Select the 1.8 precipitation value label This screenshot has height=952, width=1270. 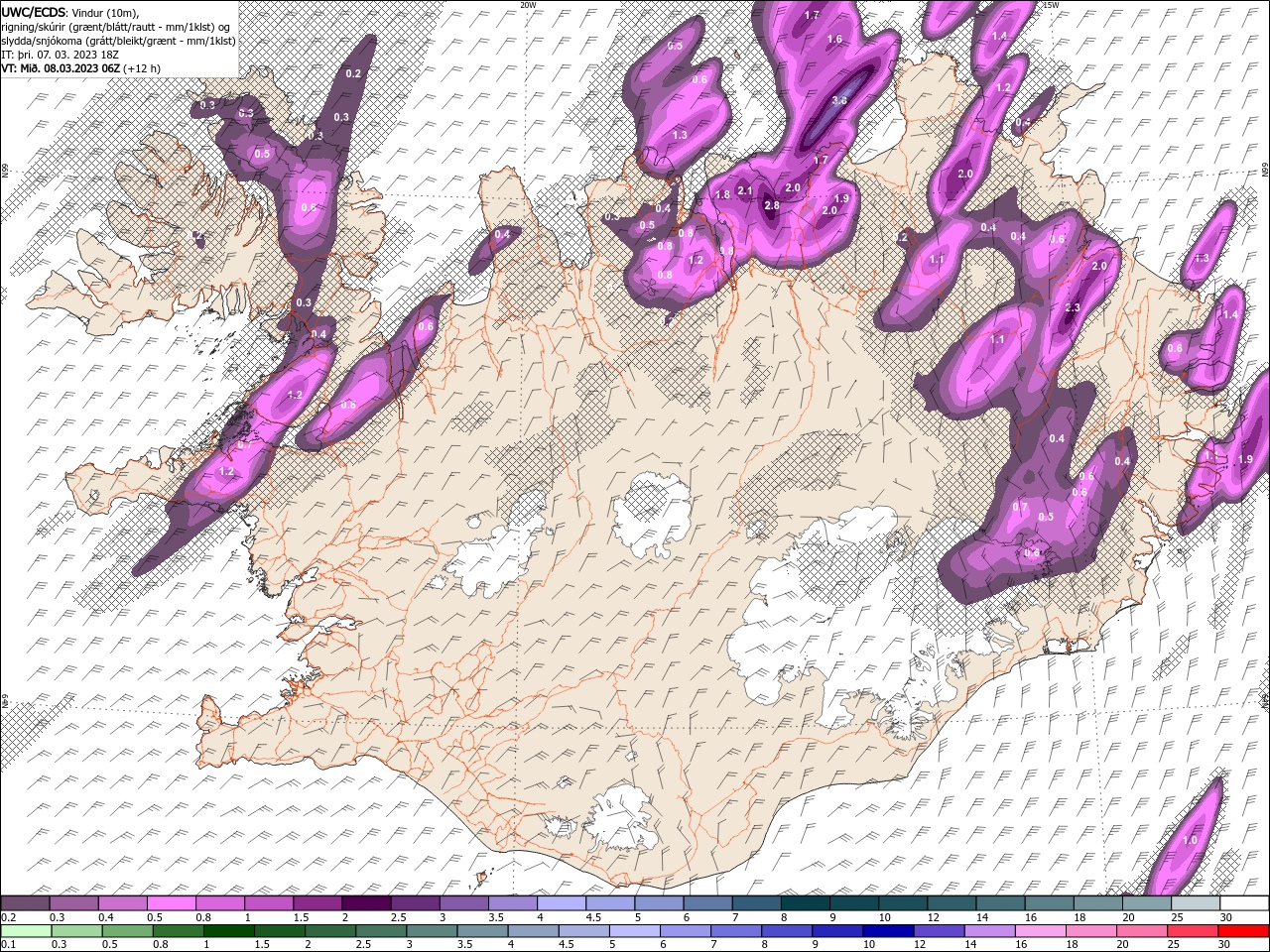click(x=722, y=195)
